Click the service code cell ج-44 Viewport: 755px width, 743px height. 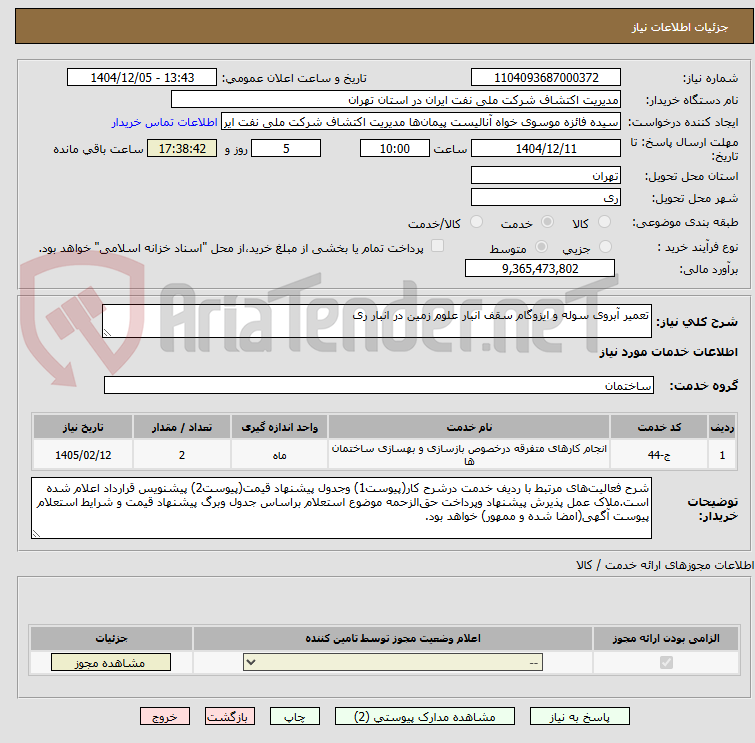659,455
